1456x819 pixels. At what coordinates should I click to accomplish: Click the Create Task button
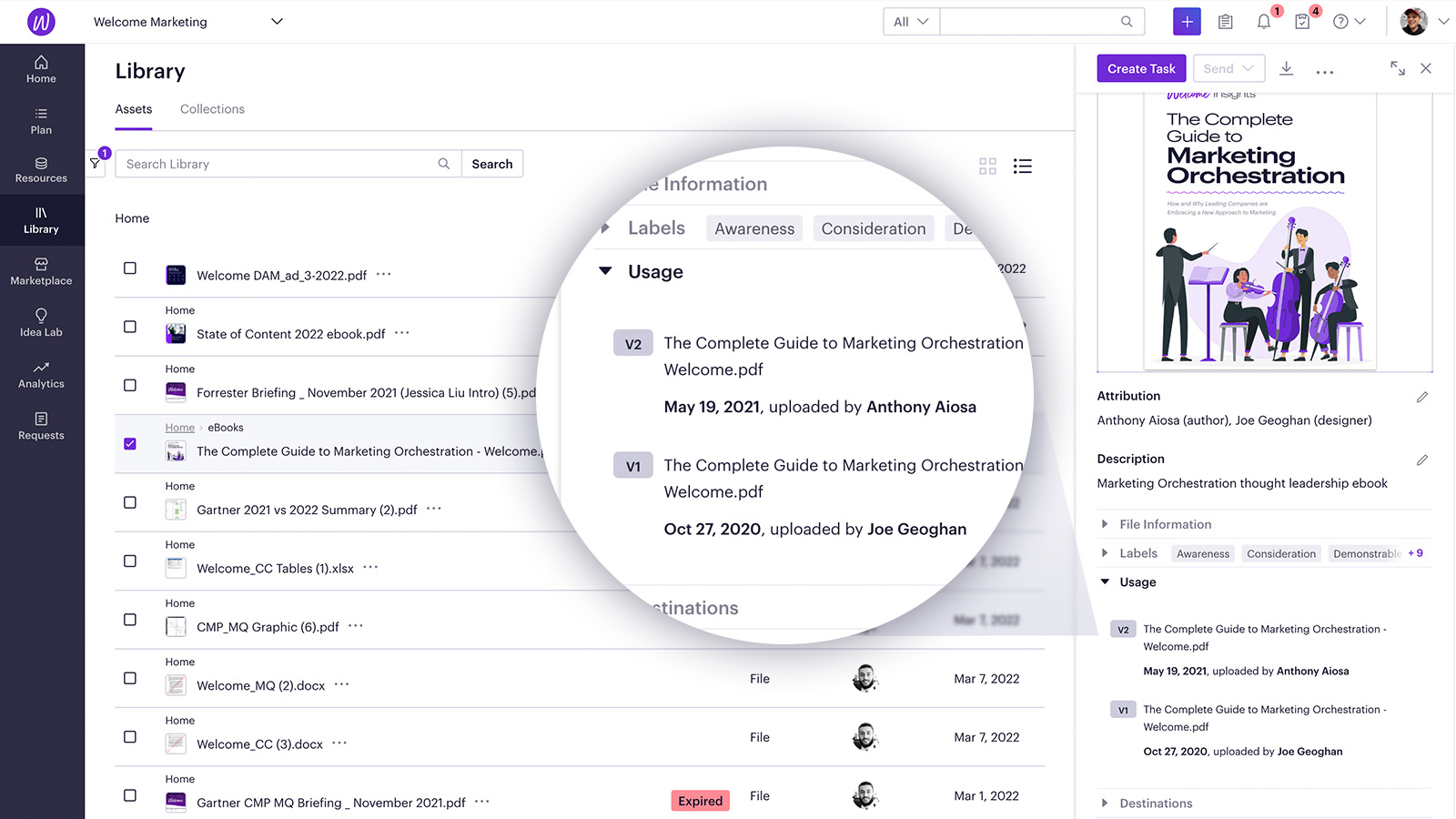click(x=1141, y=68)
